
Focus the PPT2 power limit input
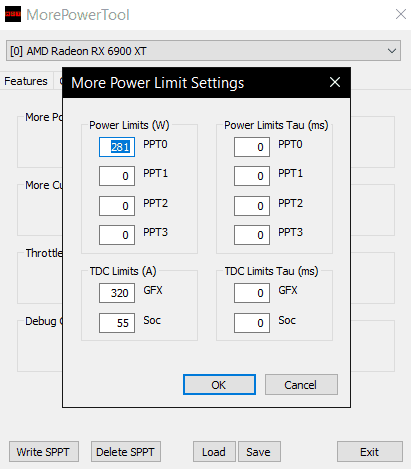click(117, 206)
